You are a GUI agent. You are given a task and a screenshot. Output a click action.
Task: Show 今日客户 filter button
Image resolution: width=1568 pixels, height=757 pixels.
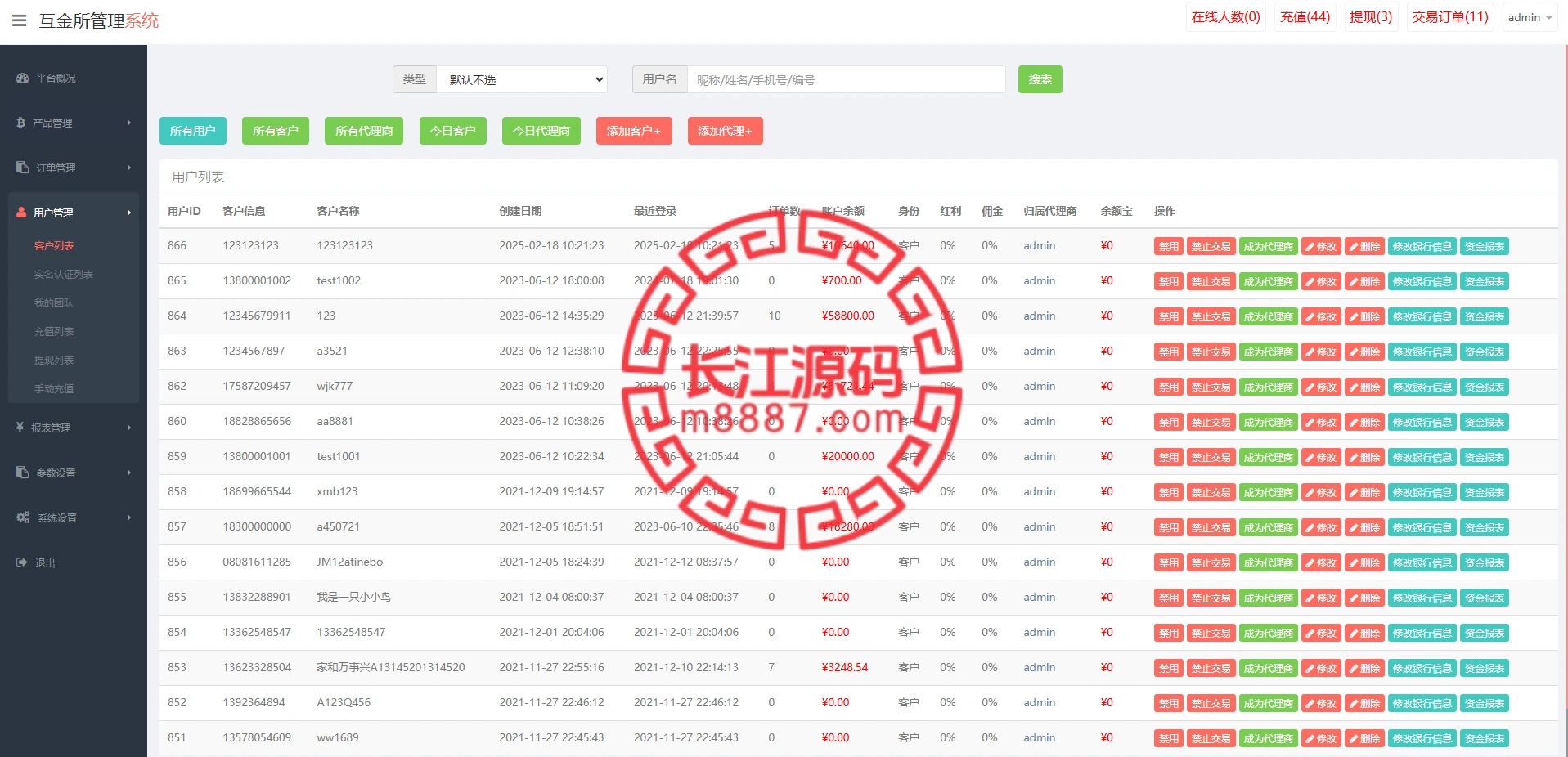click(452, 131)
